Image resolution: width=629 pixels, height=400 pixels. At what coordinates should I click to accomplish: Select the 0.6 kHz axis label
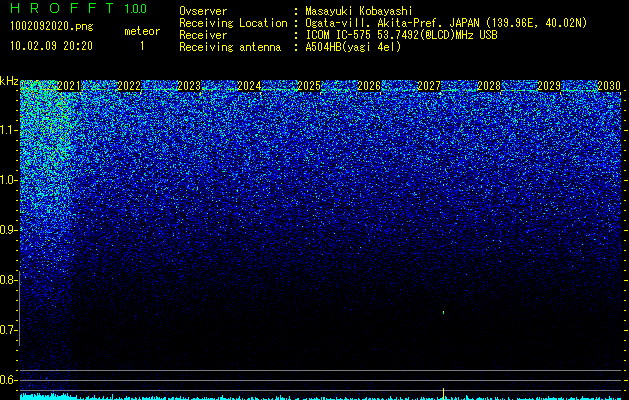tap(9, 380)
